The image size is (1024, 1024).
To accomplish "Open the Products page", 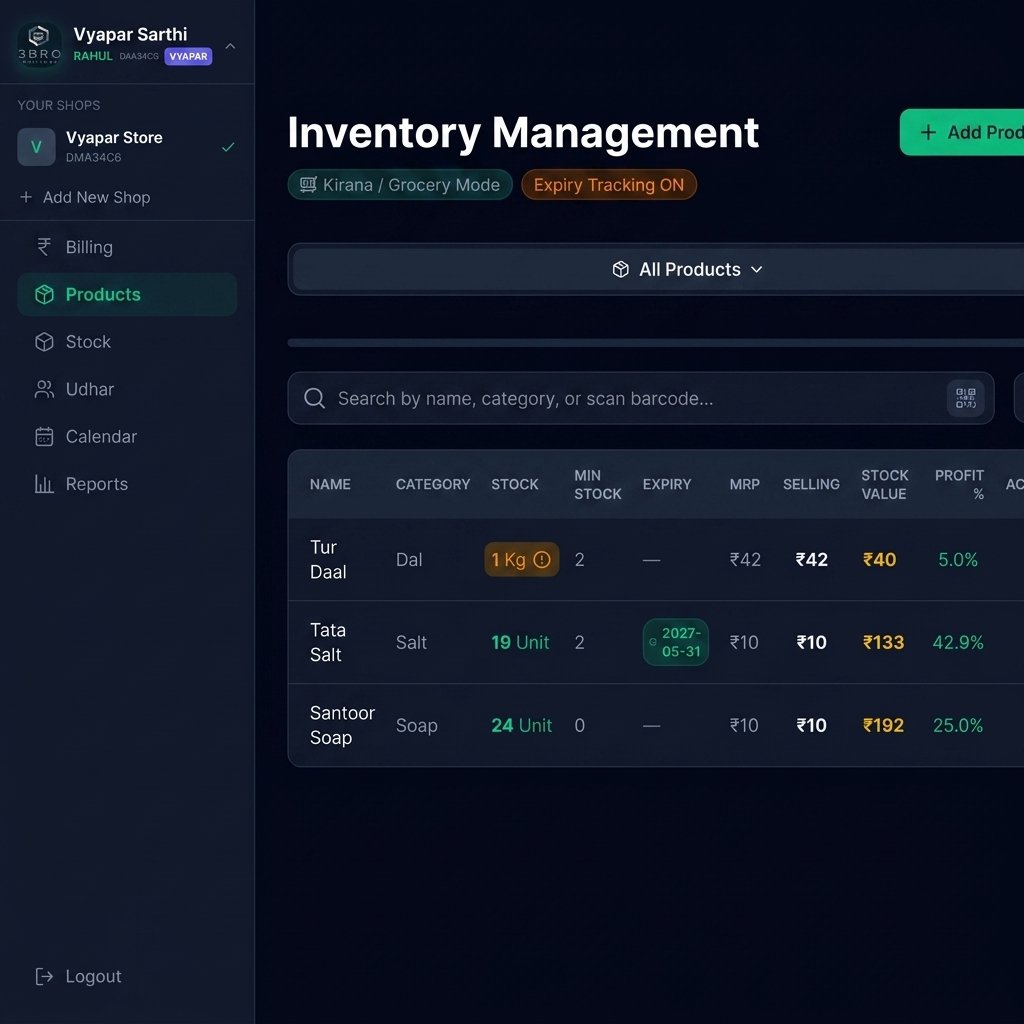I will click(x=127, y=295).
